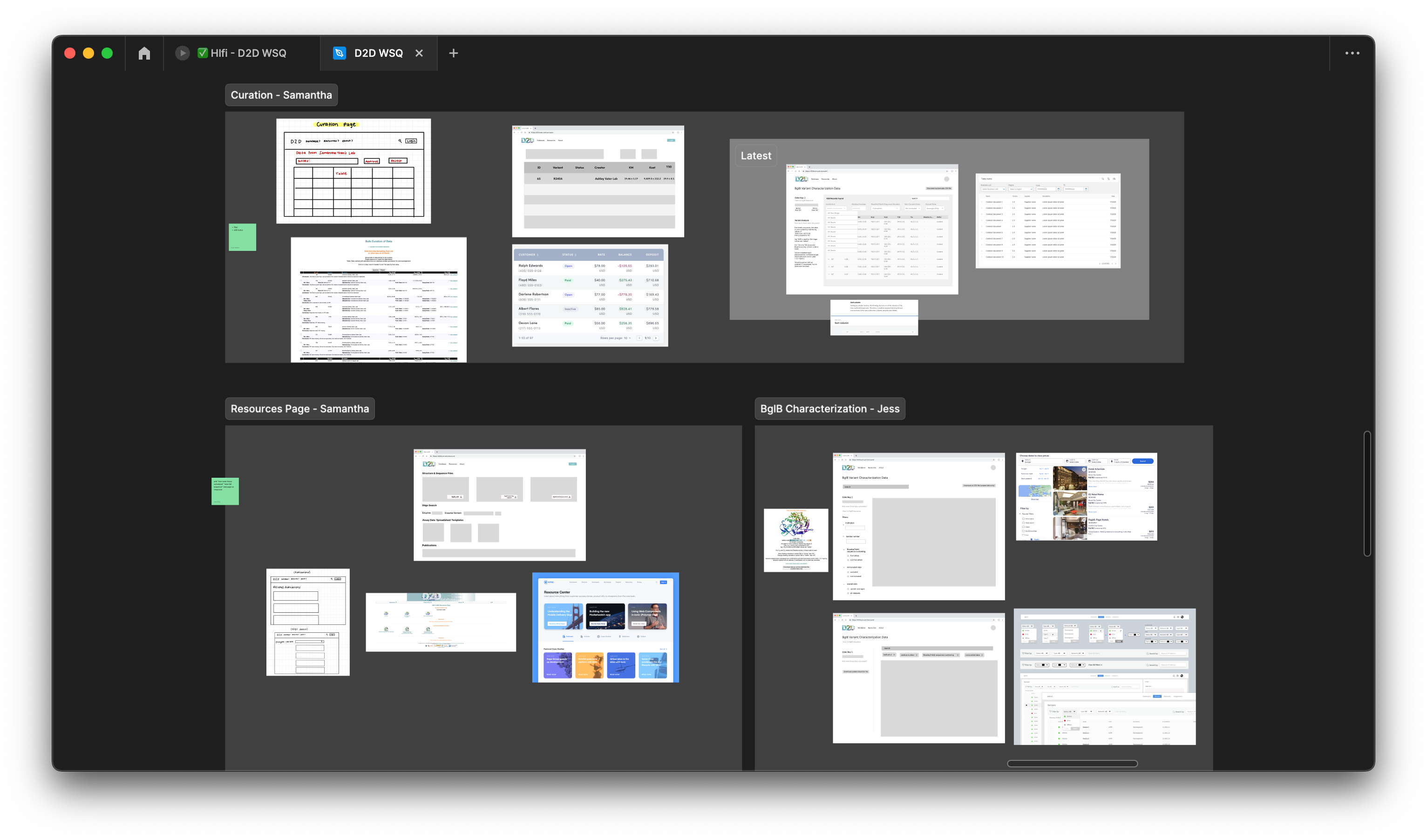Select the Curation - Samantha section label

(281, 95)
